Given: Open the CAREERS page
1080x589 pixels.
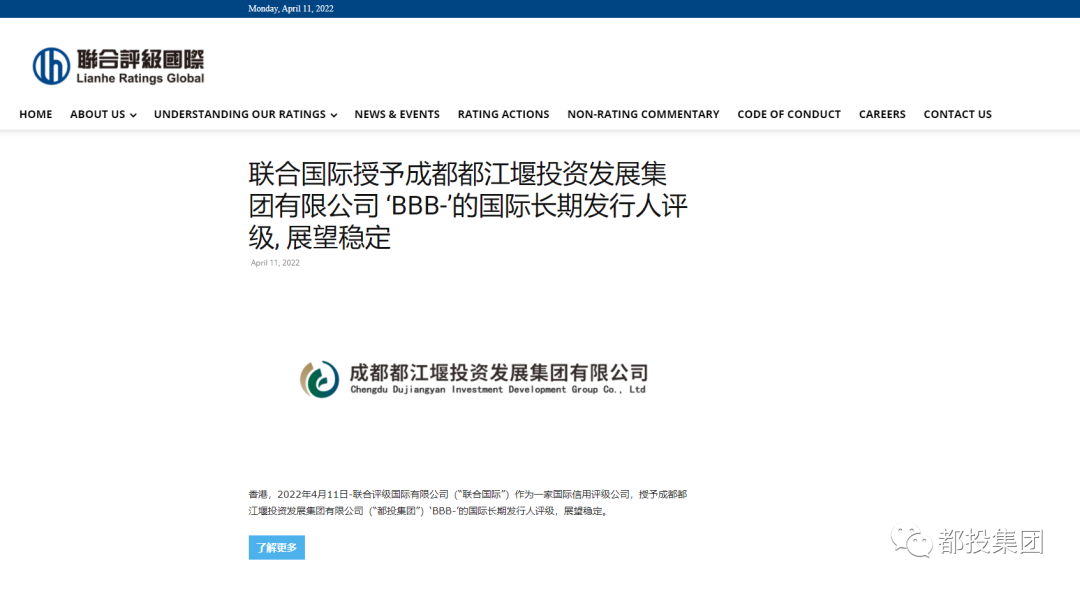Looking at the screenshot, I should click(x=881, y=114).
